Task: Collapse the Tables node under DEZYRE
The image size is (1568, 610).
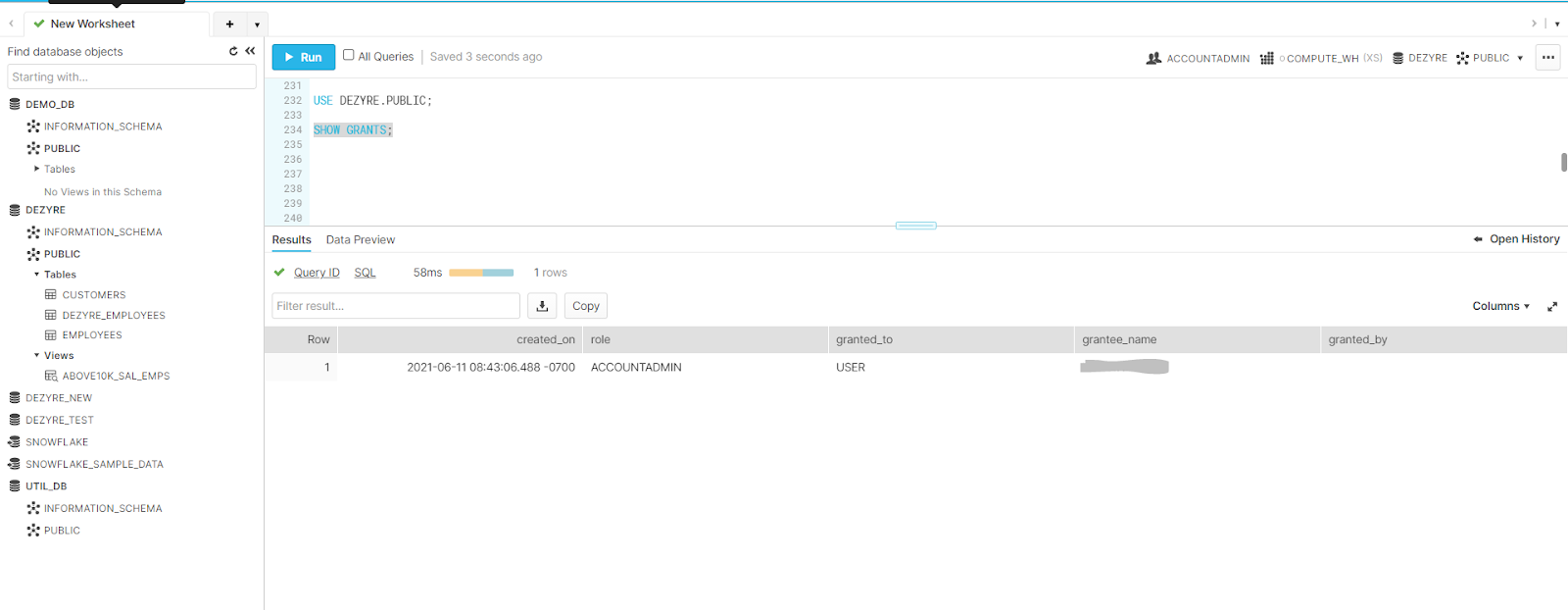Action: (37, 275)
